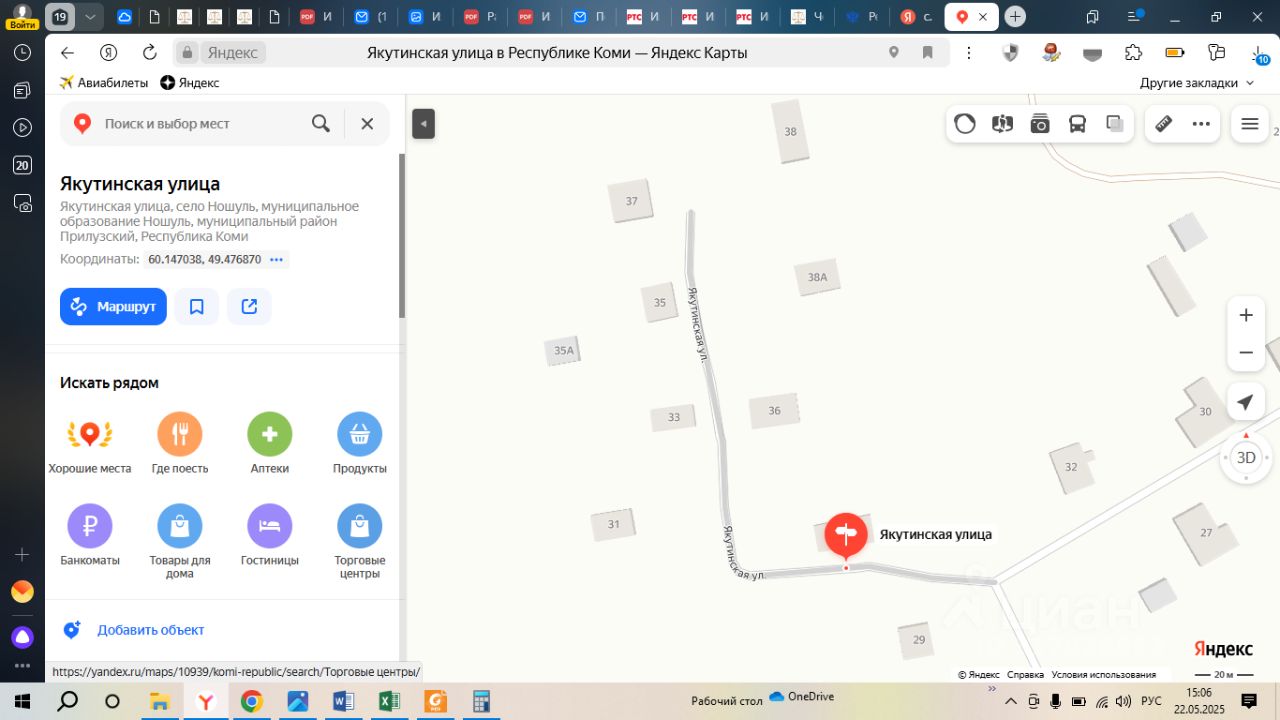Launch Word from the taskbar
Image resolution: width=1280 pixels, height=720 pixels.
[x=344, y=701]
